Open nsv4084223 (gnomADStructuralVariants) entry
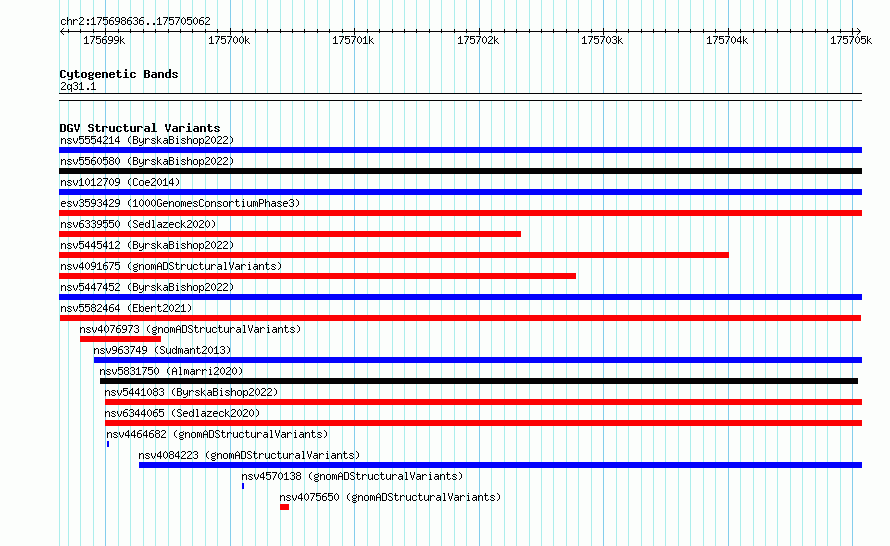Screen dimensions: 890x546 [x=249, y=455]
